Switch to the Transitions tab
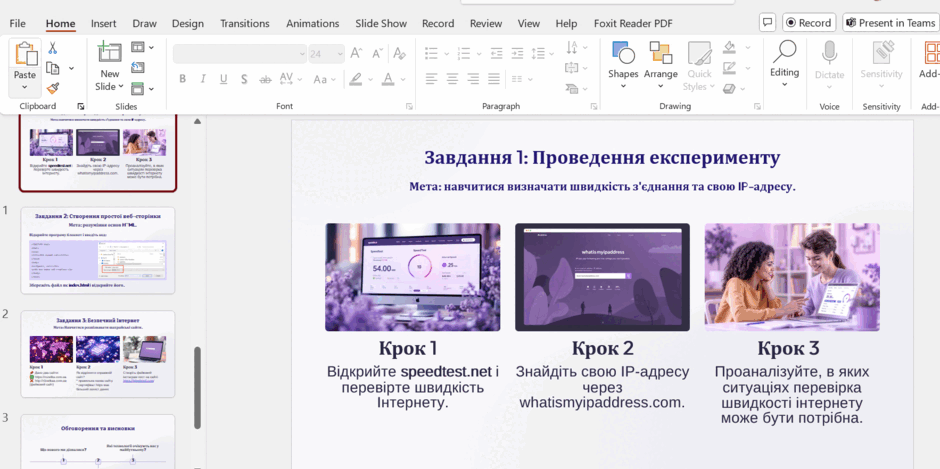 point(245,23)
